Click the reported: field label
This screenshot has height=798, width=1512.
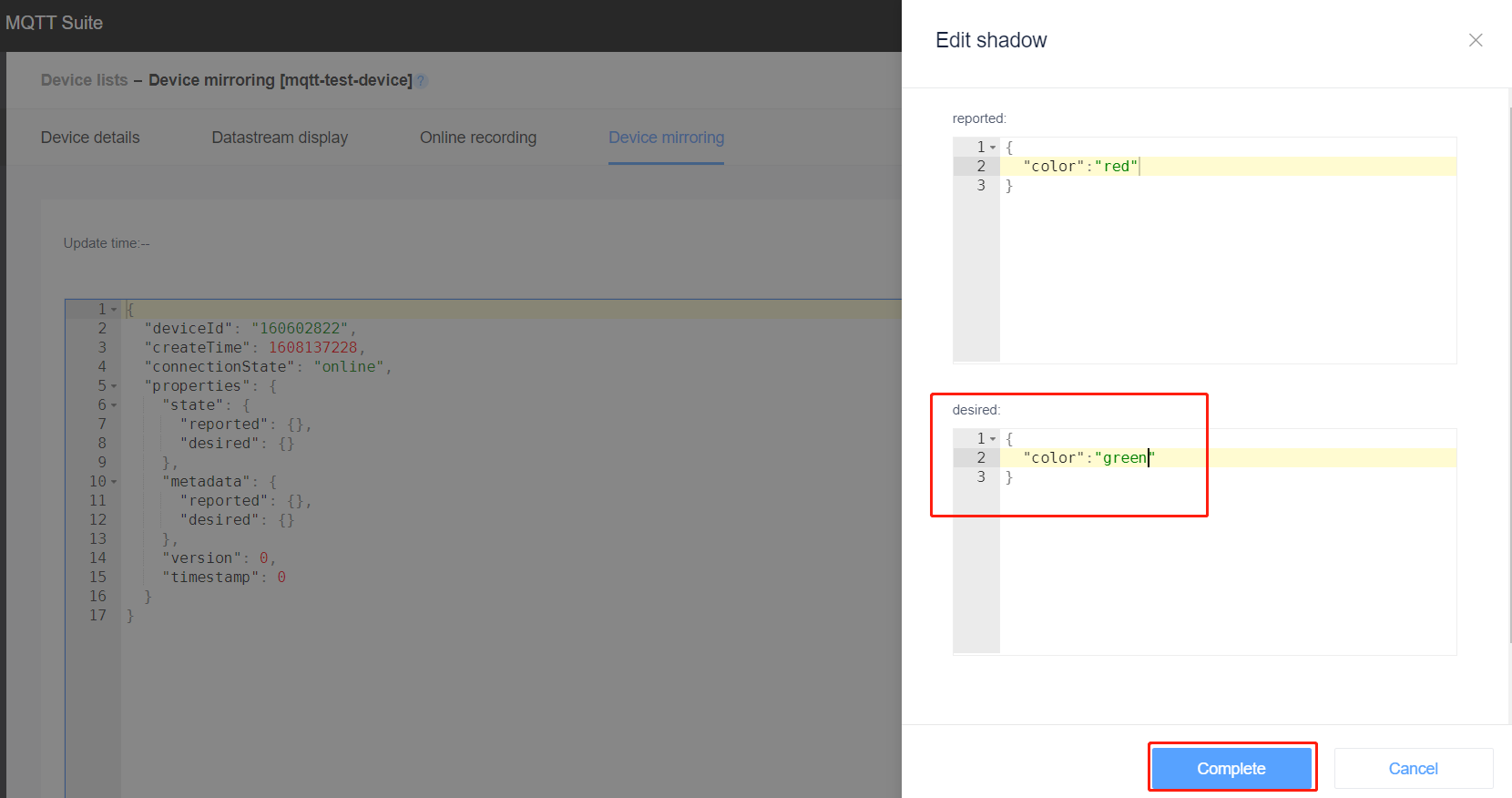[x=979, y=118]
